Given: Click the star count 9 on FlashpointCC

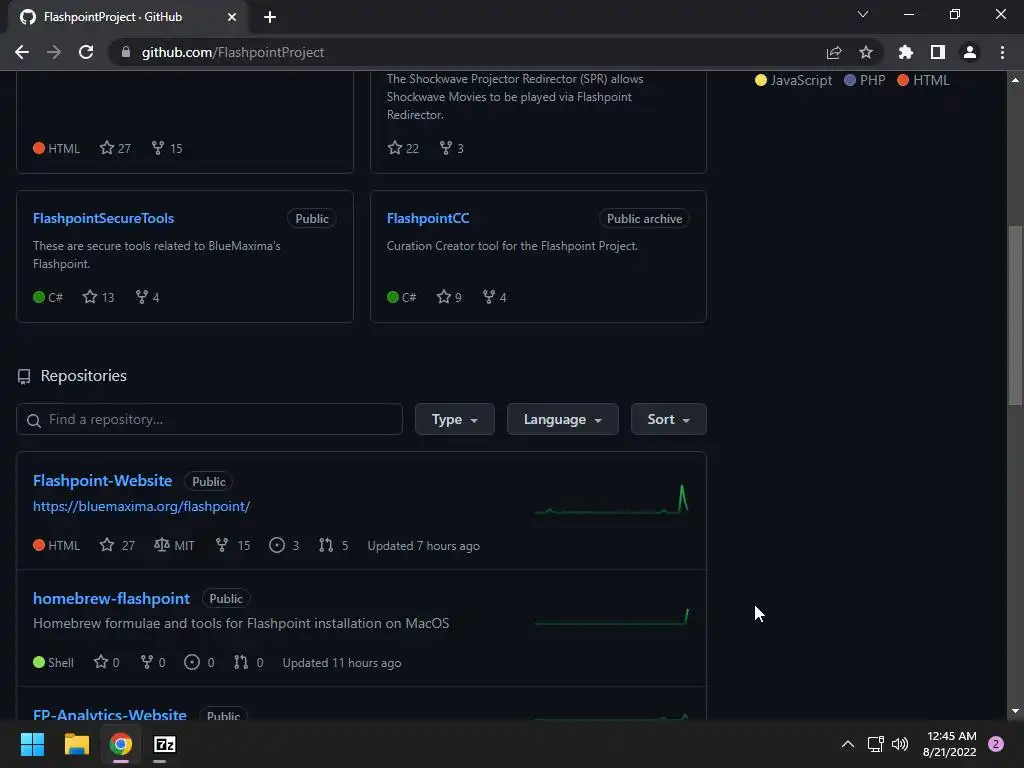Looking at the screenshot, I should pos(449,297).
